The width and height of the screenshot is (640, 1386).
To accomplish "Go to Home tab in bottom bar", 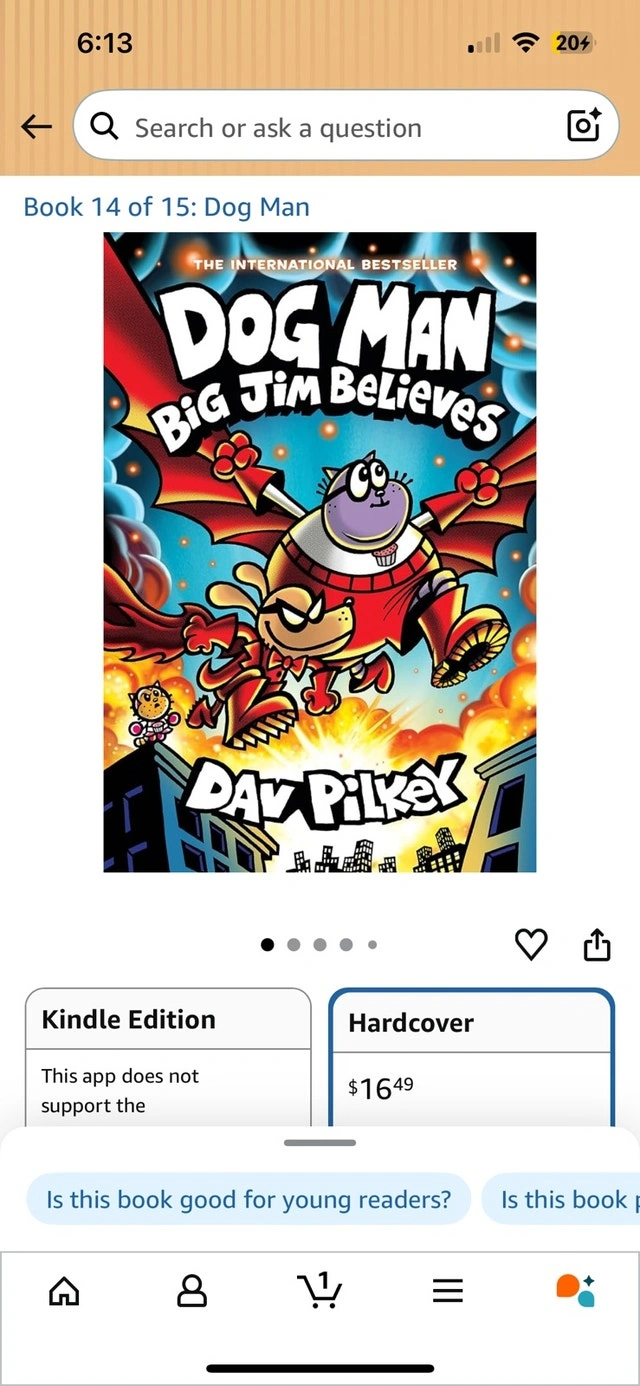I will 63,1291.
